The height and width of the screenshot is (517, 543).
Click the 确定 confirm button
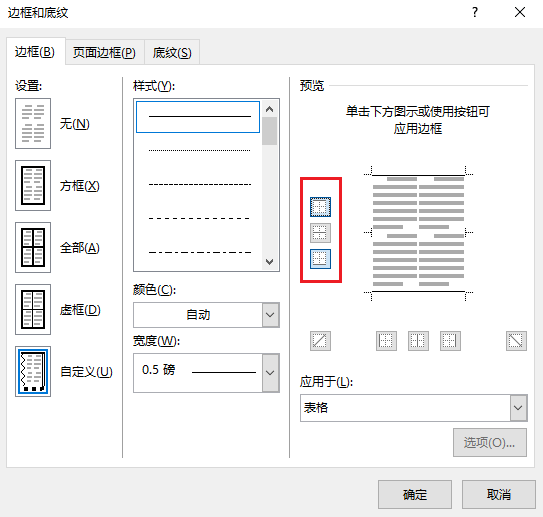(415, 494)
